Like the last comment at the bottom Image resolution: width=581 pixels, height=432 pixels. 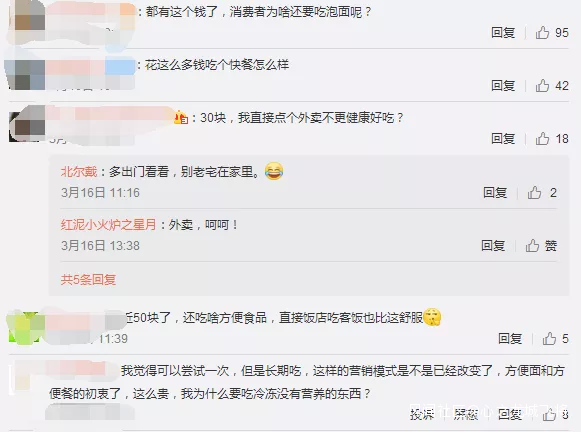(x=550, y=415)
